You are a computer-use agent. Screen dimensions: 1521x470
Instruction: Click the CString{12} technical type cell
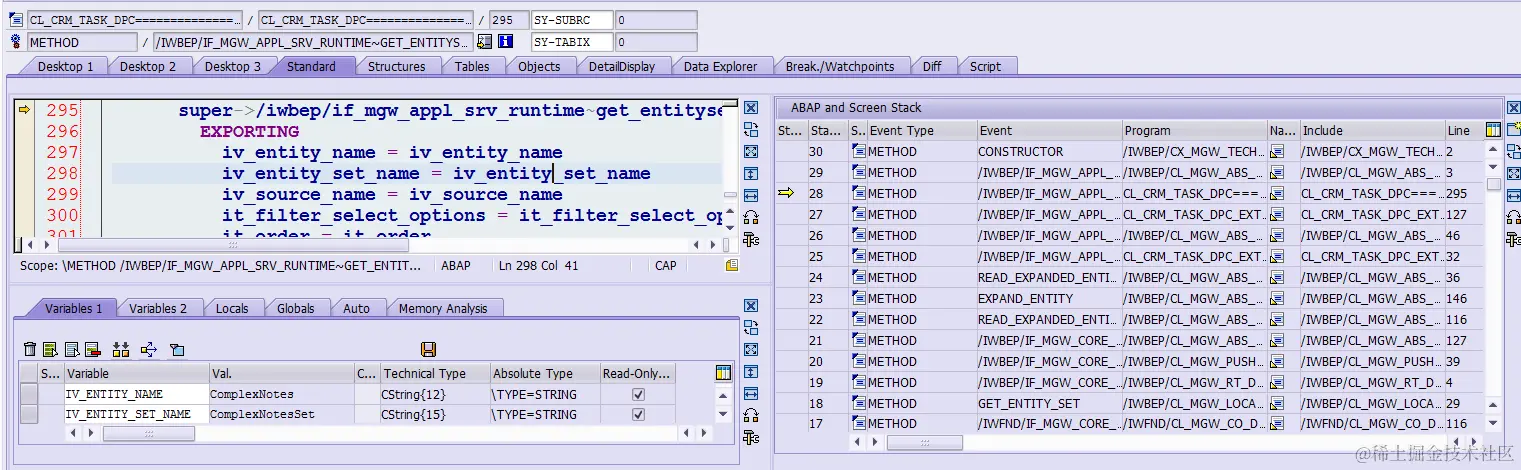point(435,395)
